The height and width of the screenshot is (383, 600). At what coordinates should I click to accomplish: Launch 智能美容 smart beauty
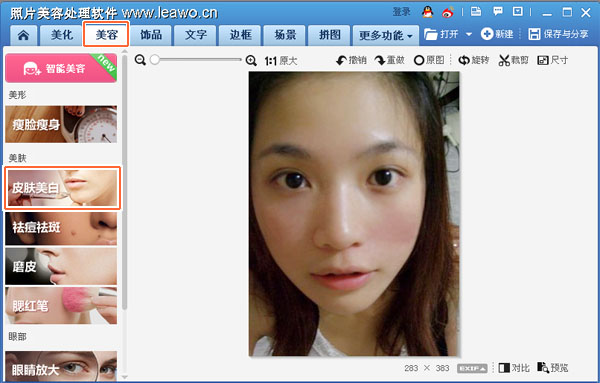click(x=61, y=68)
